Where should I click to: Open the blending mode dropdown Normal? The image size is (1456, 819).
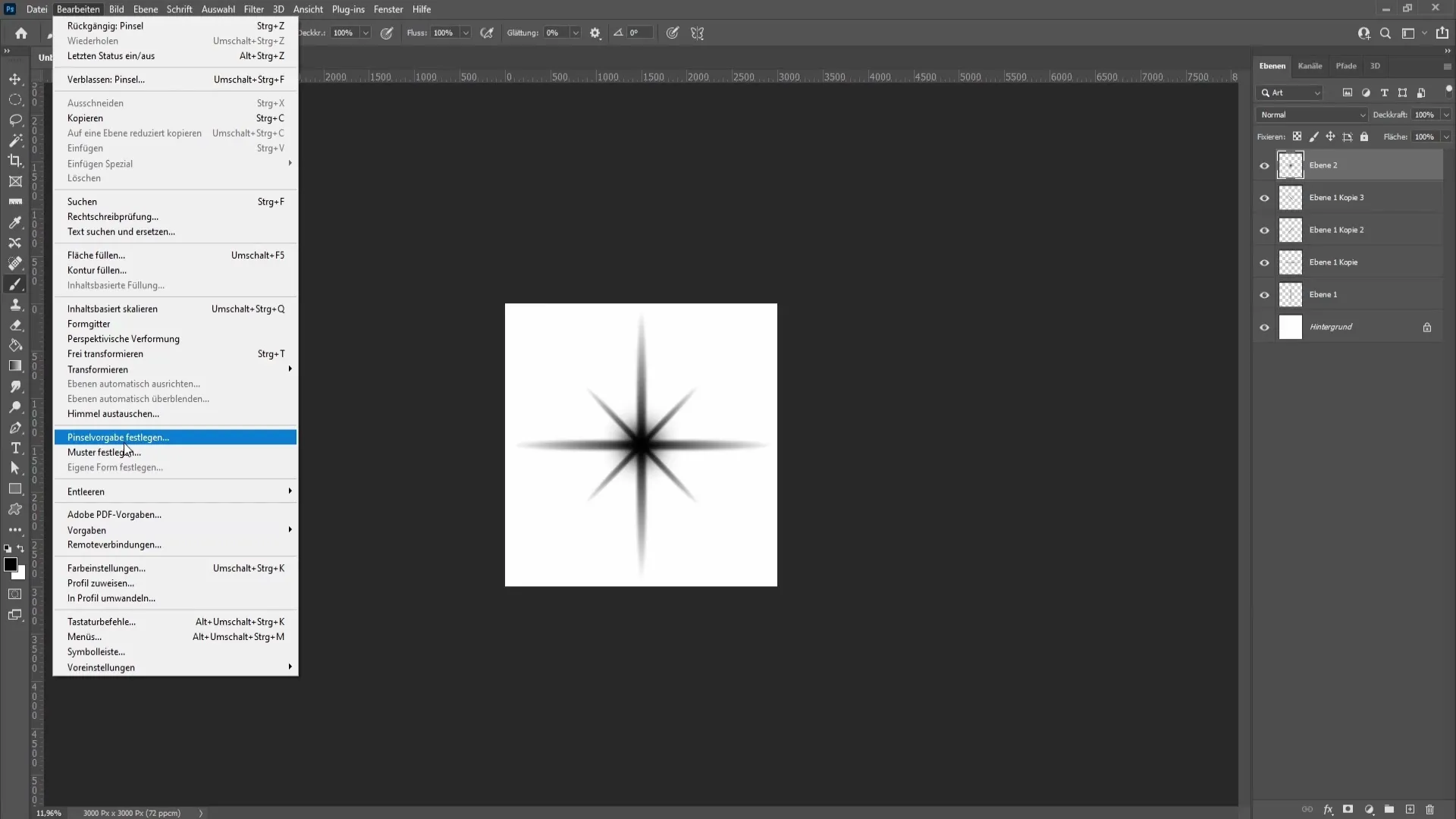coord(1311,114)
